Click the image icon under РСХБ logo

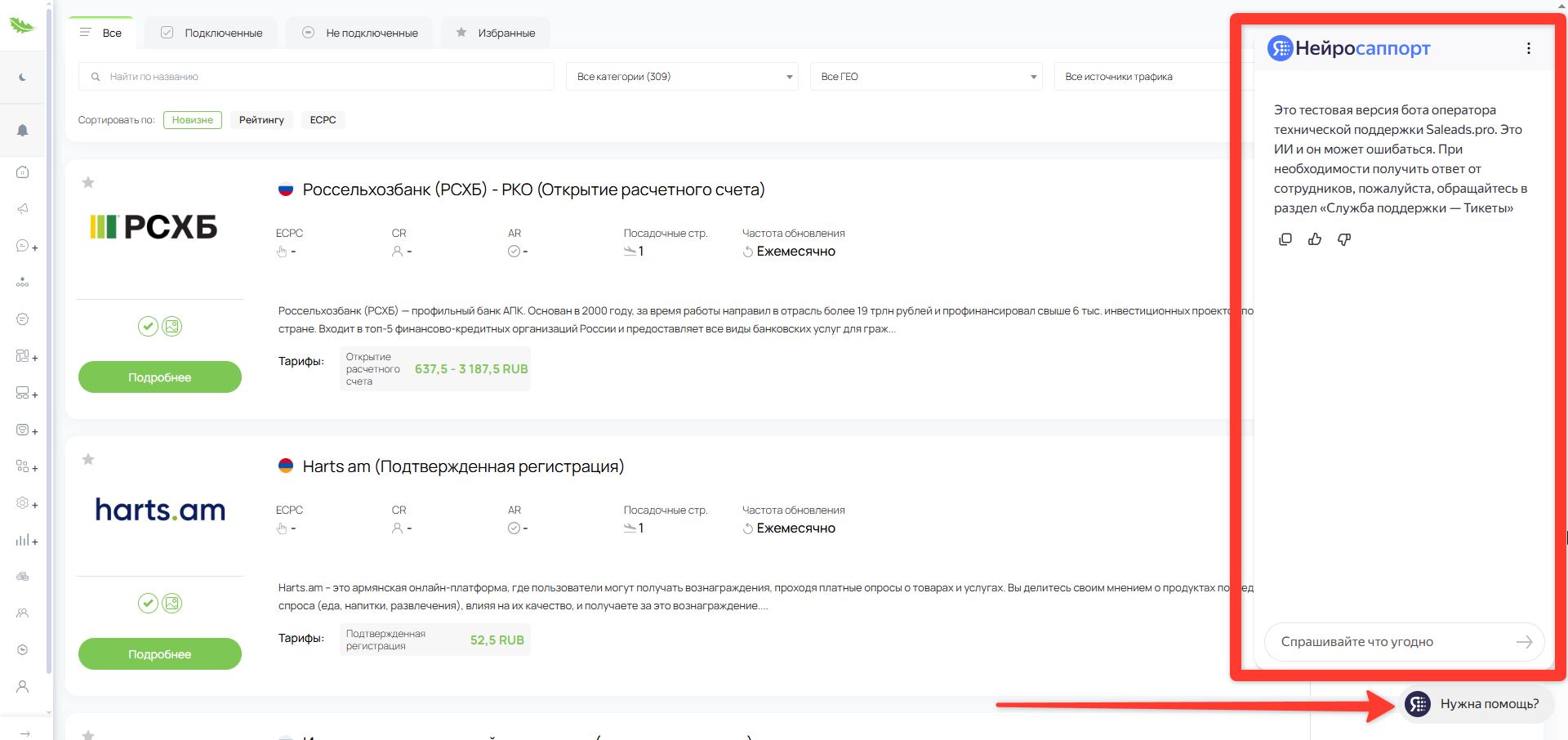click(171, 327)
